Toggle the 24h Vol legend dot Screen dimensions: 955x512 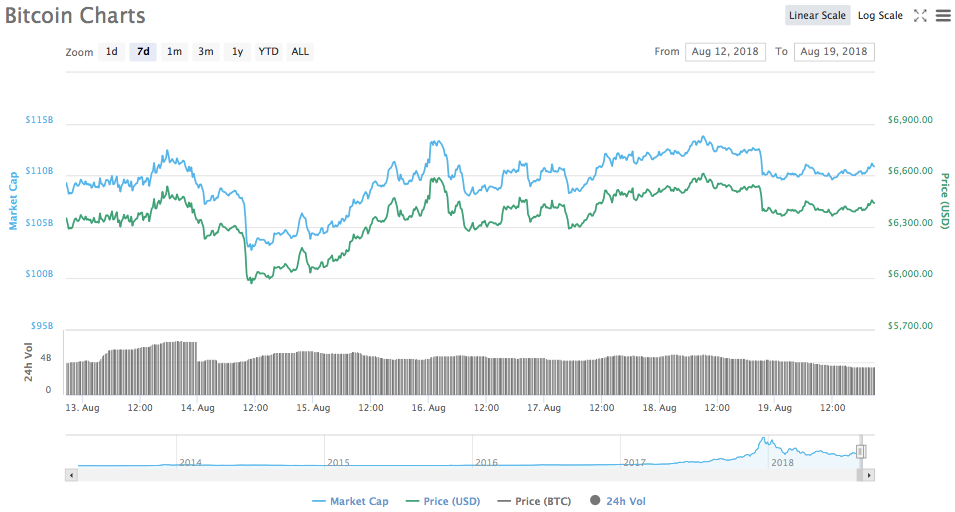click(595, 500)
